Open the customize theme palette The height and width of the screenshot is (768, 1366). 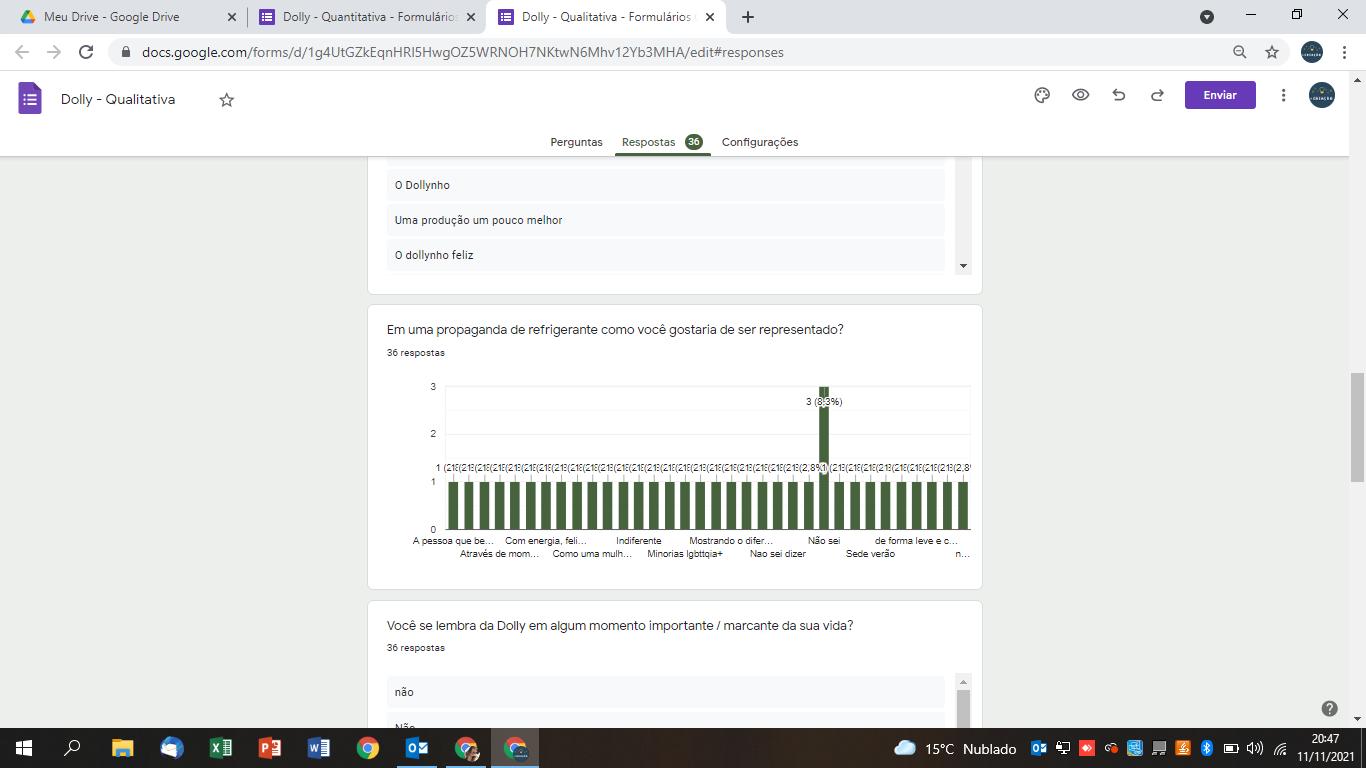coord(1042,95)
